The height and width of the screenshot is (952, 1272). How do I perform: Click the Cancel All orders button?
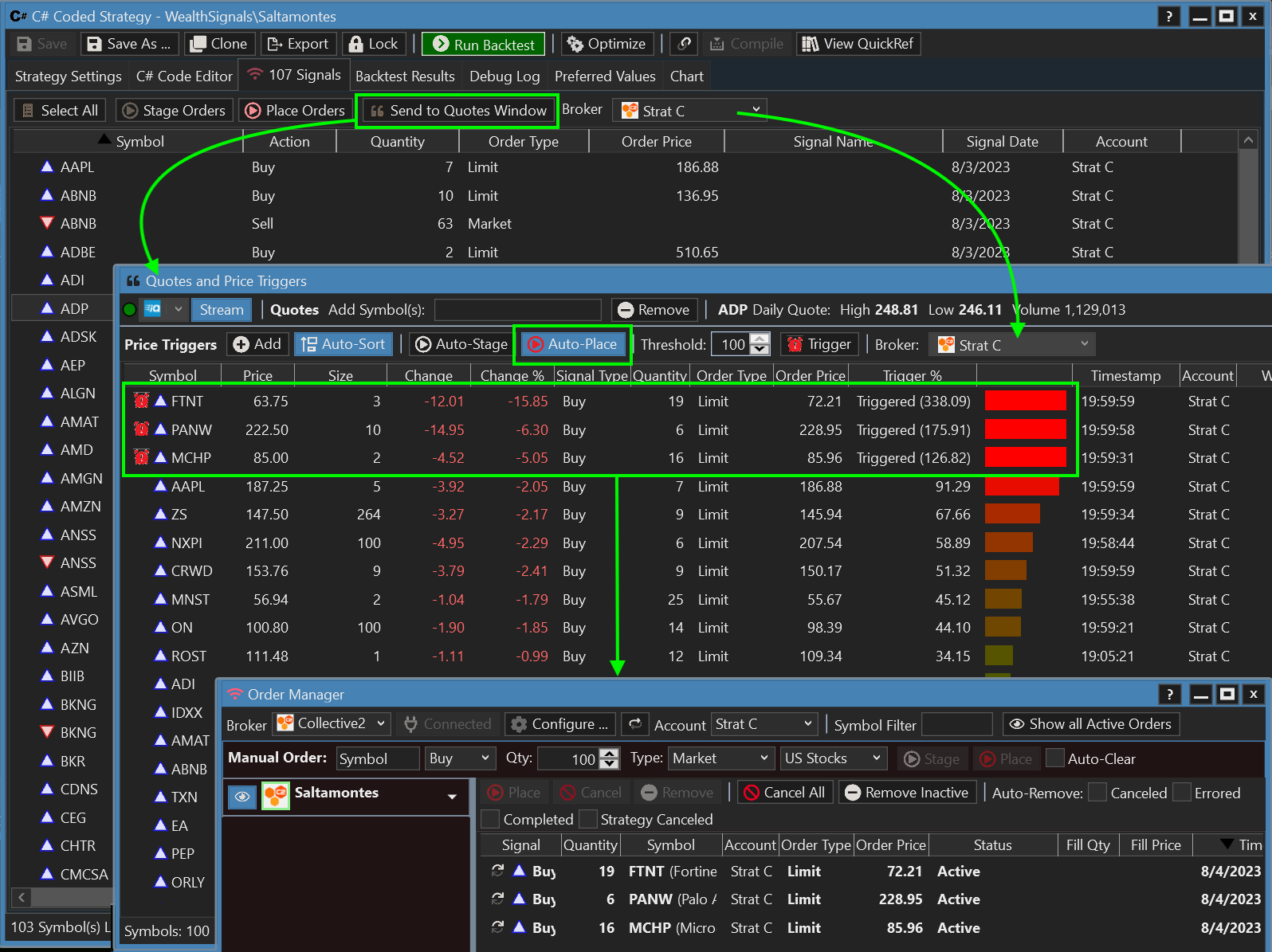coord(785,793)
